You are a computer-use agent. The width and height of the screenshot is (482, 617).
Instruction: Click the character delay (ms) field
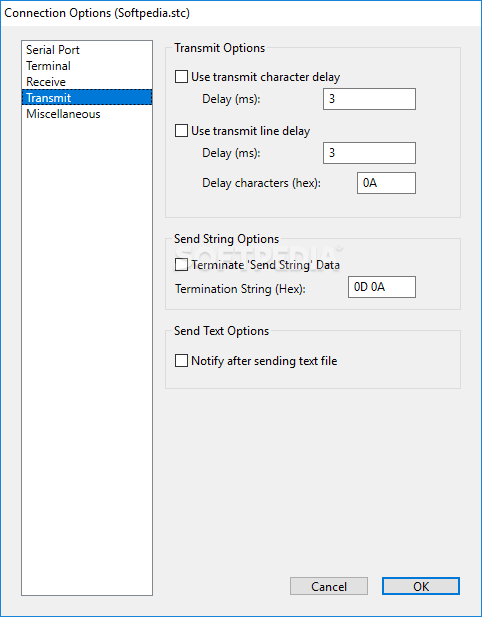(369, 99)
